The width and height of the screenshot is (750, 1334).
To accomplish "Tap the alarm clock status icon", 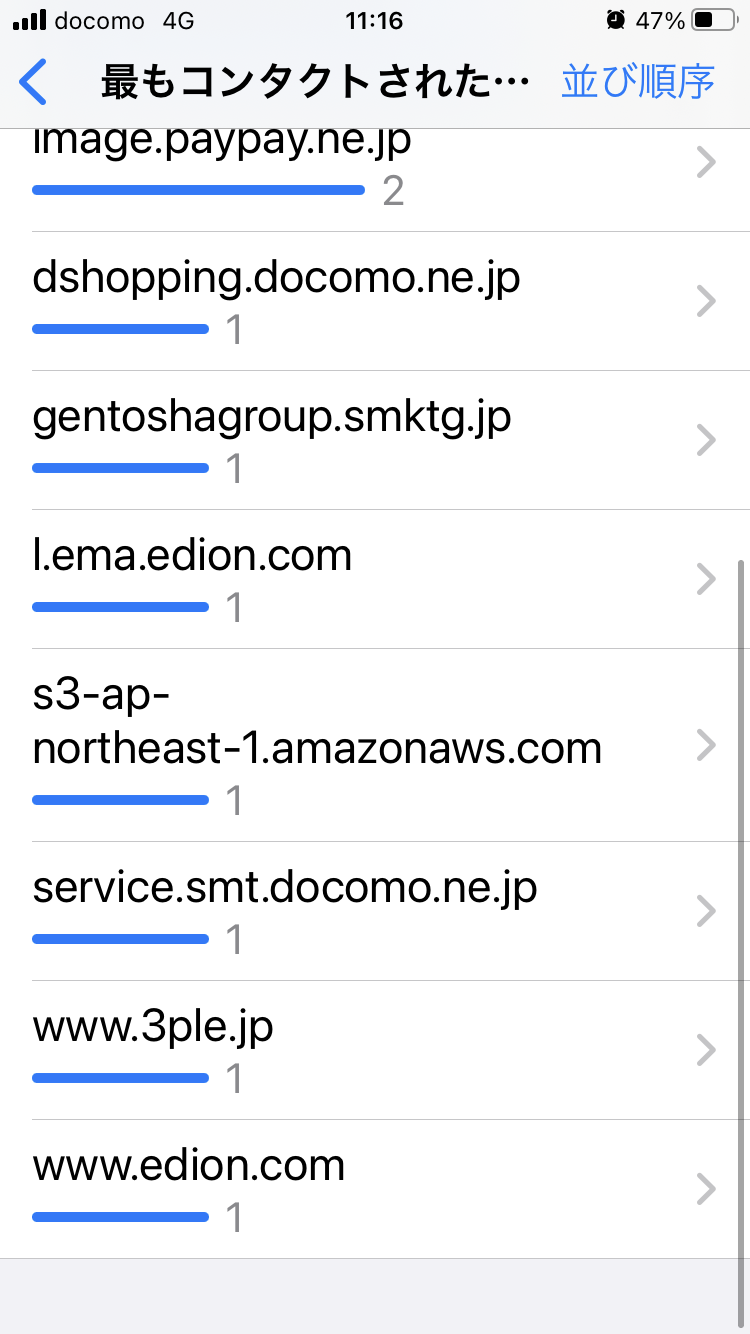I will click(615, 20).
